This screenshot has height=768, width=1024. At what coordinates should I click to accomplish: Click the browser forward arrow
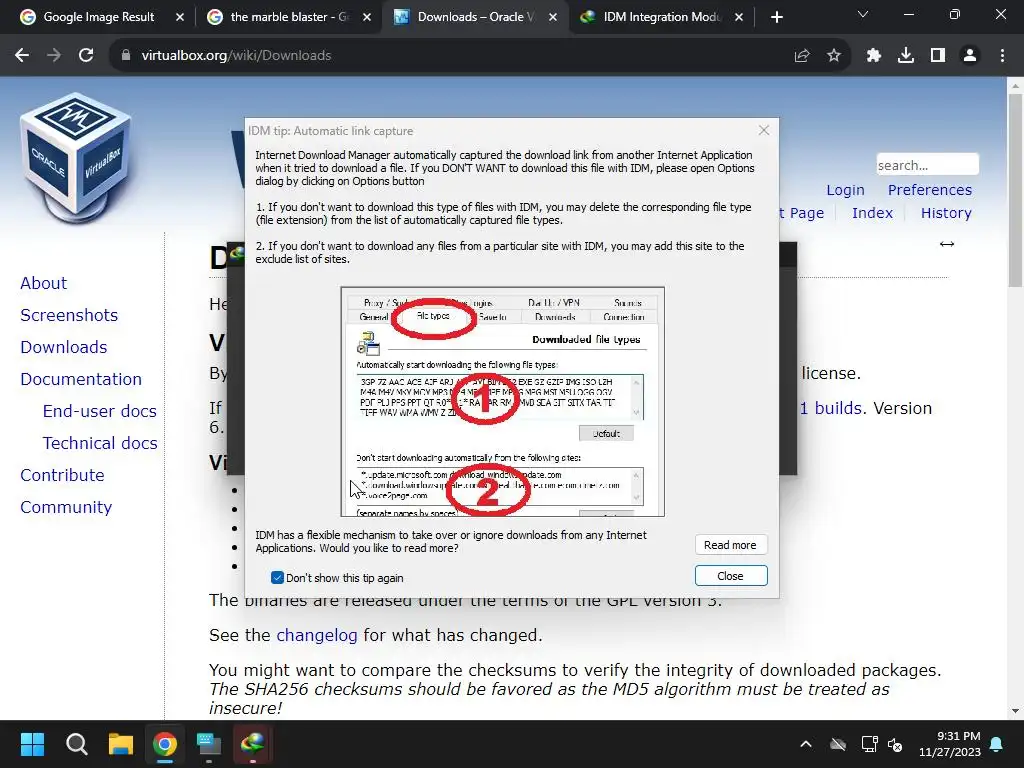(x=54, y=56)
